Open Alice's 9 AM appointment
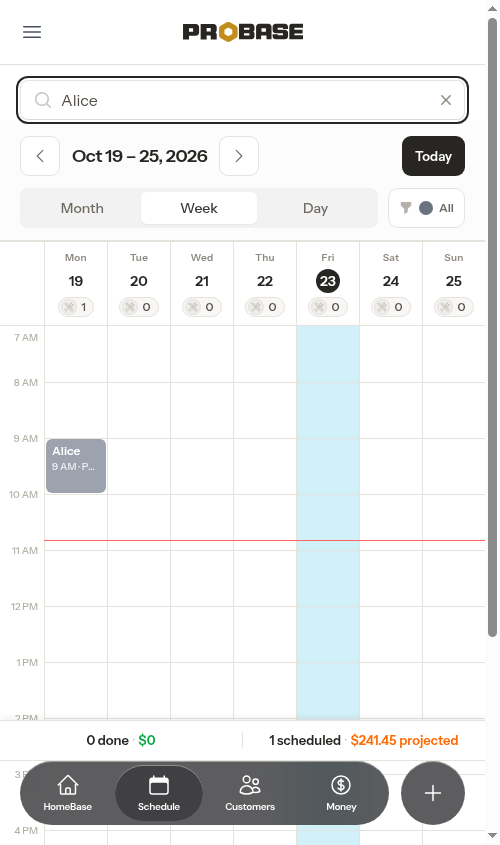This screenshot has height=845, width=500. click(x=76, y=466)
